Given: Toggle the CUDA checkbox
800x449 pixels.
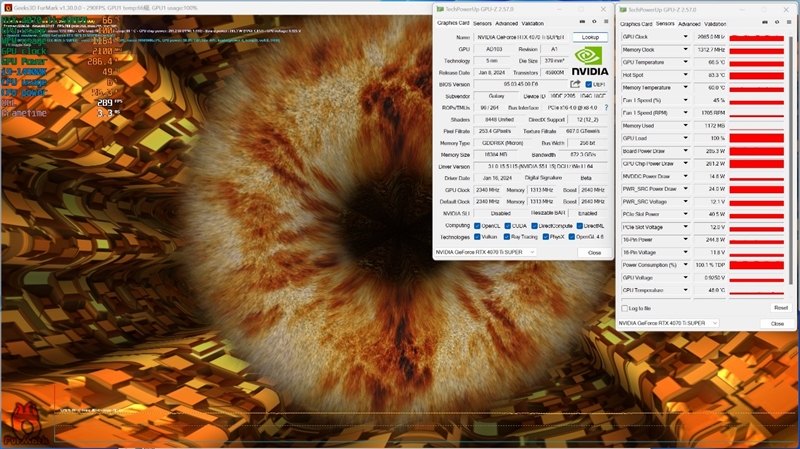Looking at the screenshot, I should [508, 226].
